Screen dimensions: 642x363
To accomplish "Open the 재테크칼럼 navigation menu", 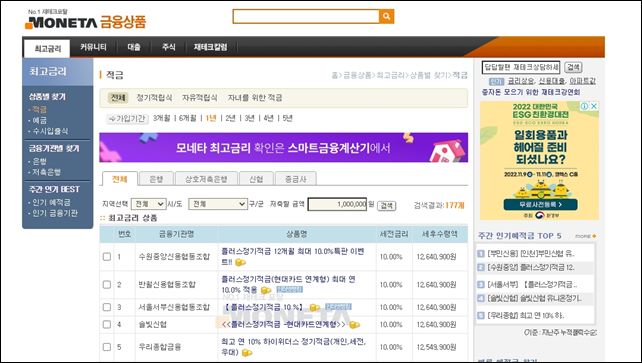I will pos(210,47).
